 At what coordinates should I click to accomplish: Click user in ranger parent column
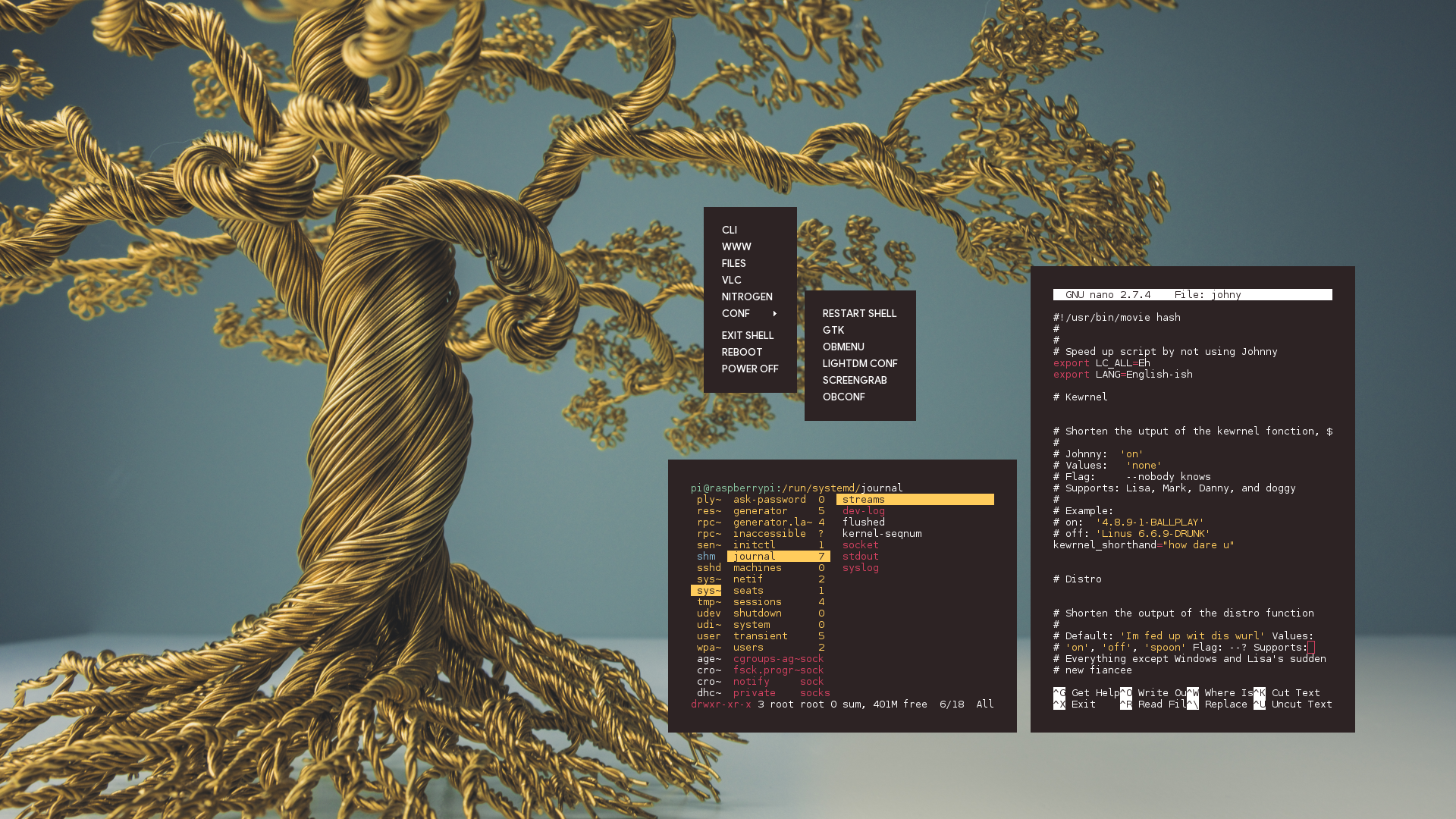(x=709, y=635)
